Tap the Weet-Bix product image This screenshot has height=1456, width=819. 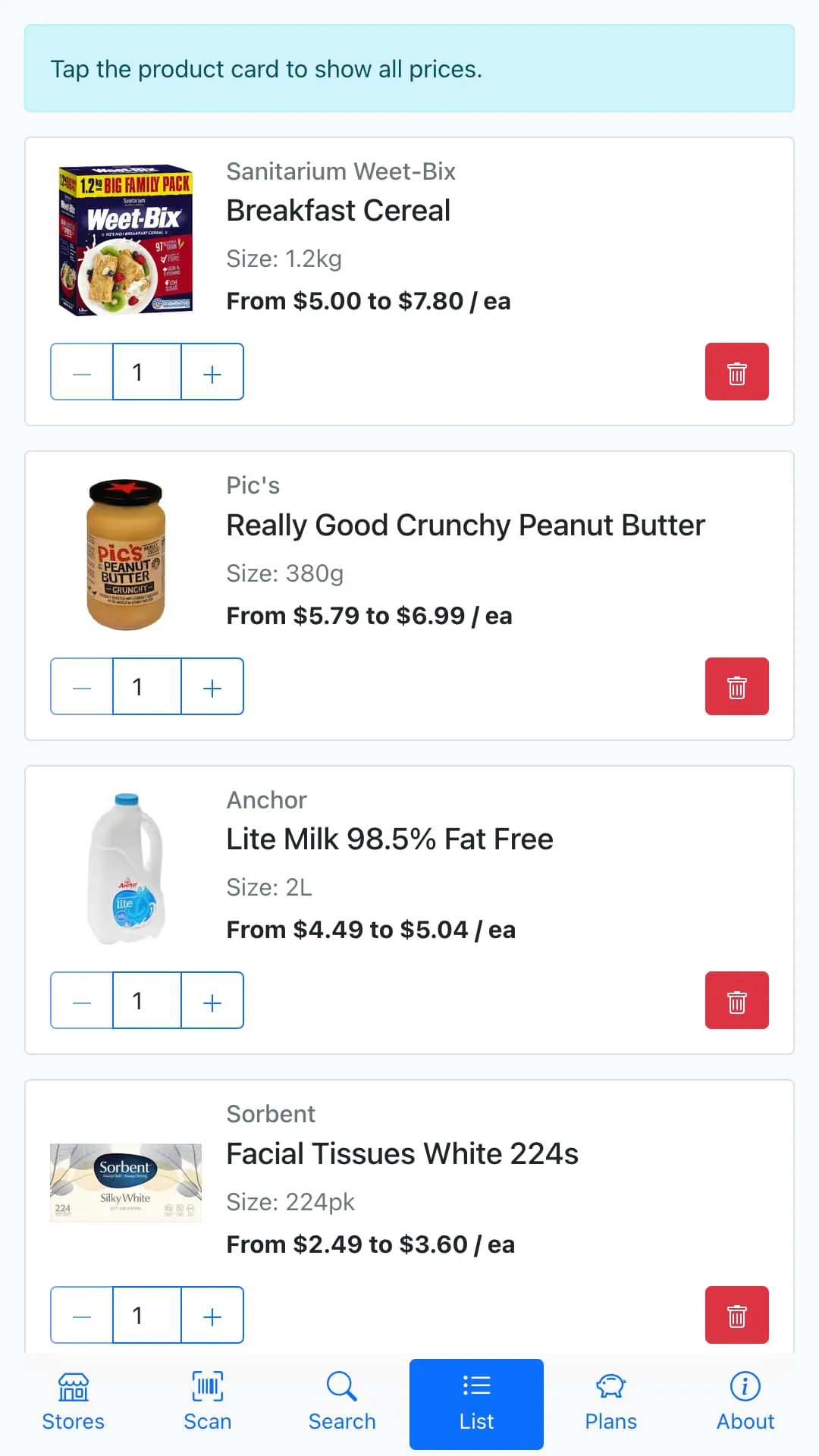click(x=126, y=240)
